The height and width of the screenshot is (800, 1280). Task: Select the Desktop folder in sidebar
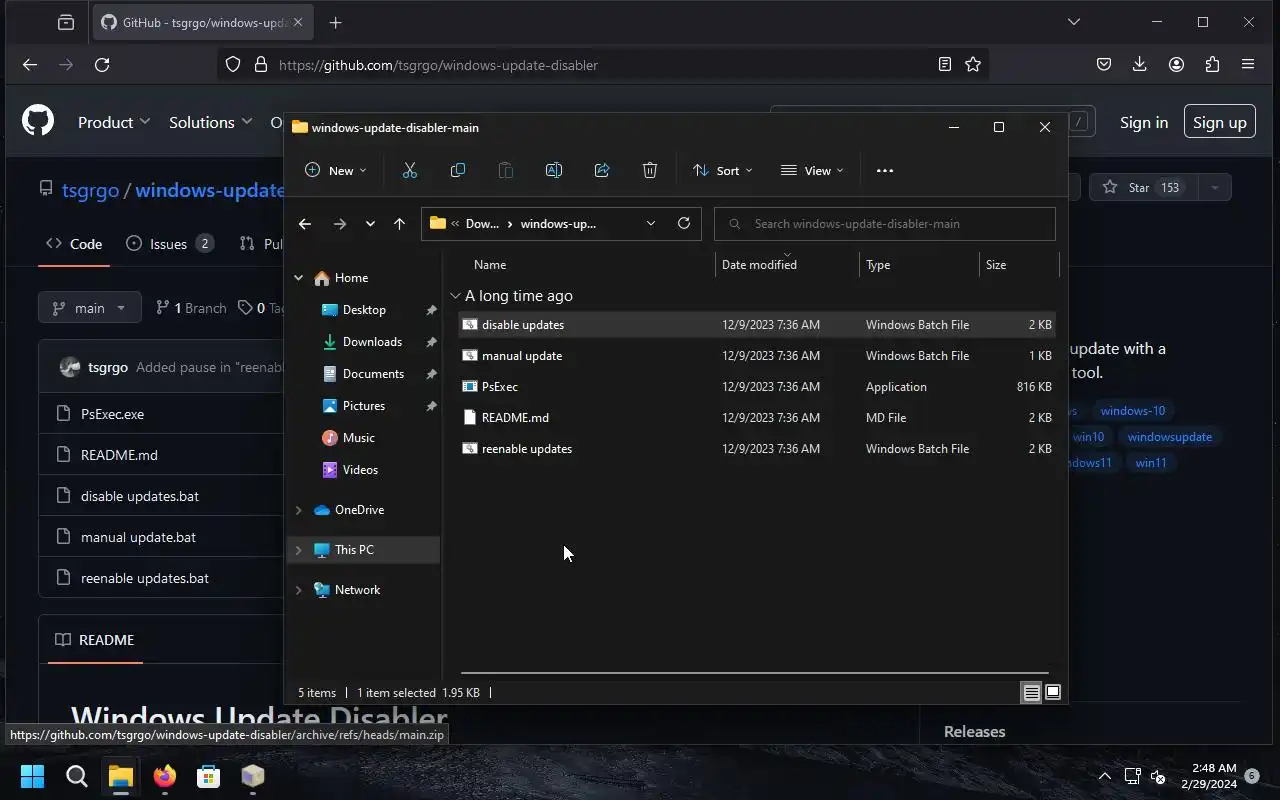click(x=364, y=310)
